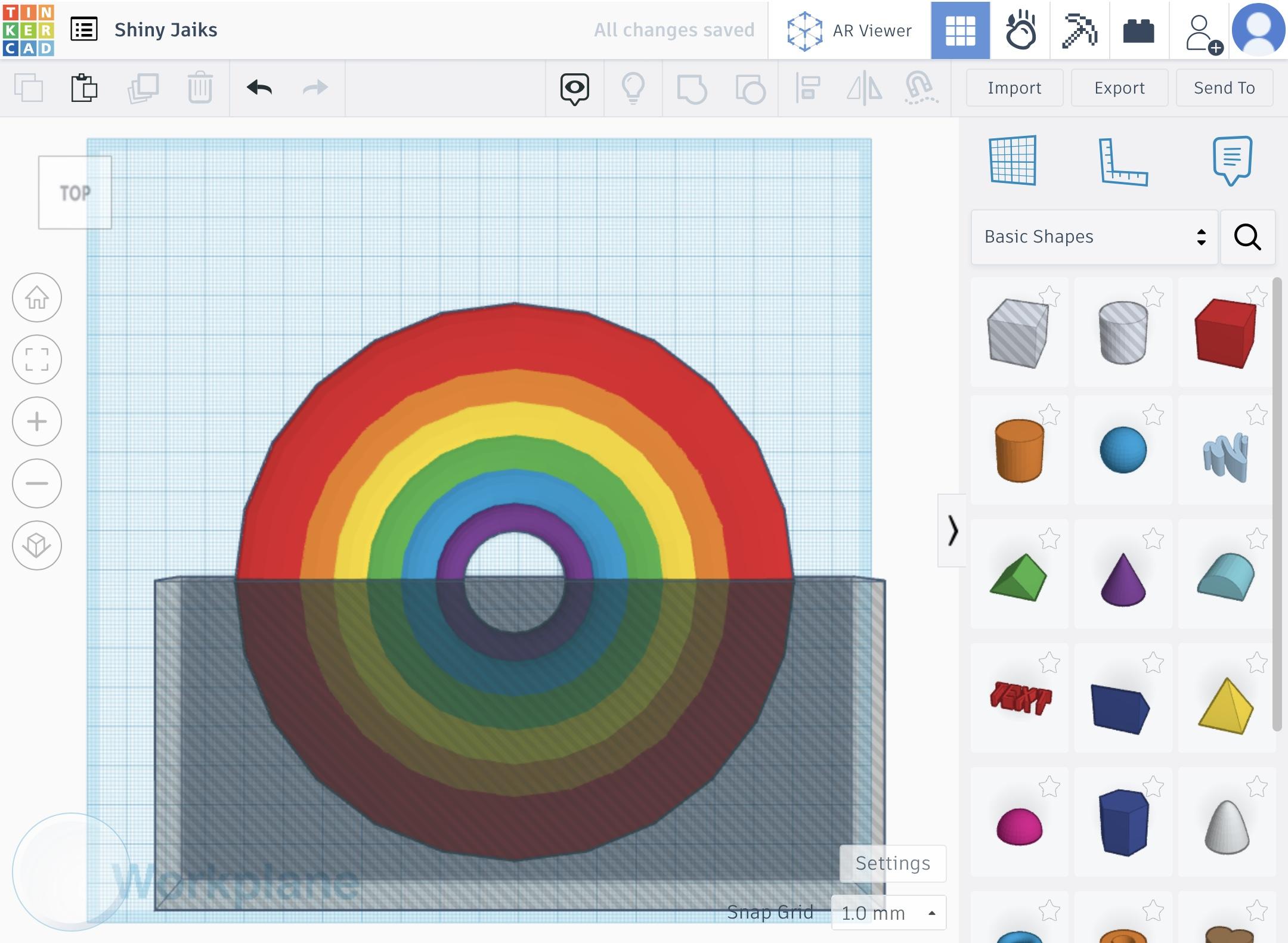1288x943 pixels.
Task: Zoom in with plus button
Action: click(x=37, y=421)
